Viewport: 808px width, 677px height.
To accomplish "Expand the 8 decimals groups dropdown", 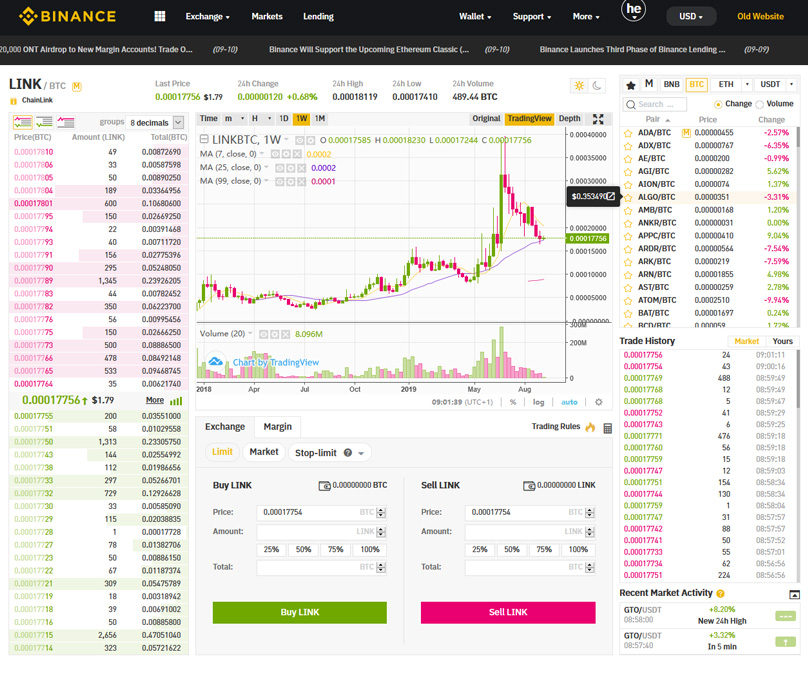I will [x=178, y=123].
